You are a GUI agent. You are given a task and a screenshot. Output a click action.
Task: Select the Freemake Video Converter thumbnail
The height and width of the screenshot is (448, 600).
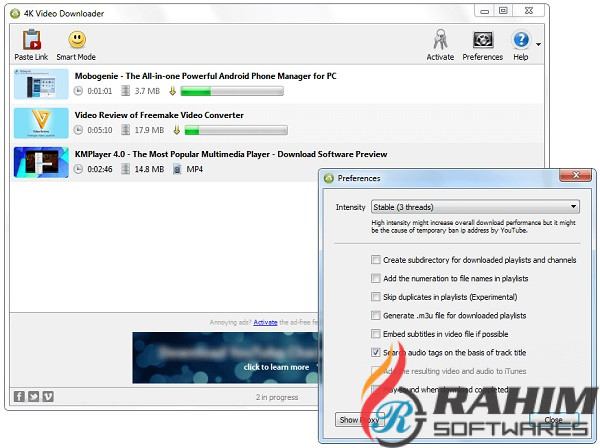pyautogui.click(x=41, y=123)
